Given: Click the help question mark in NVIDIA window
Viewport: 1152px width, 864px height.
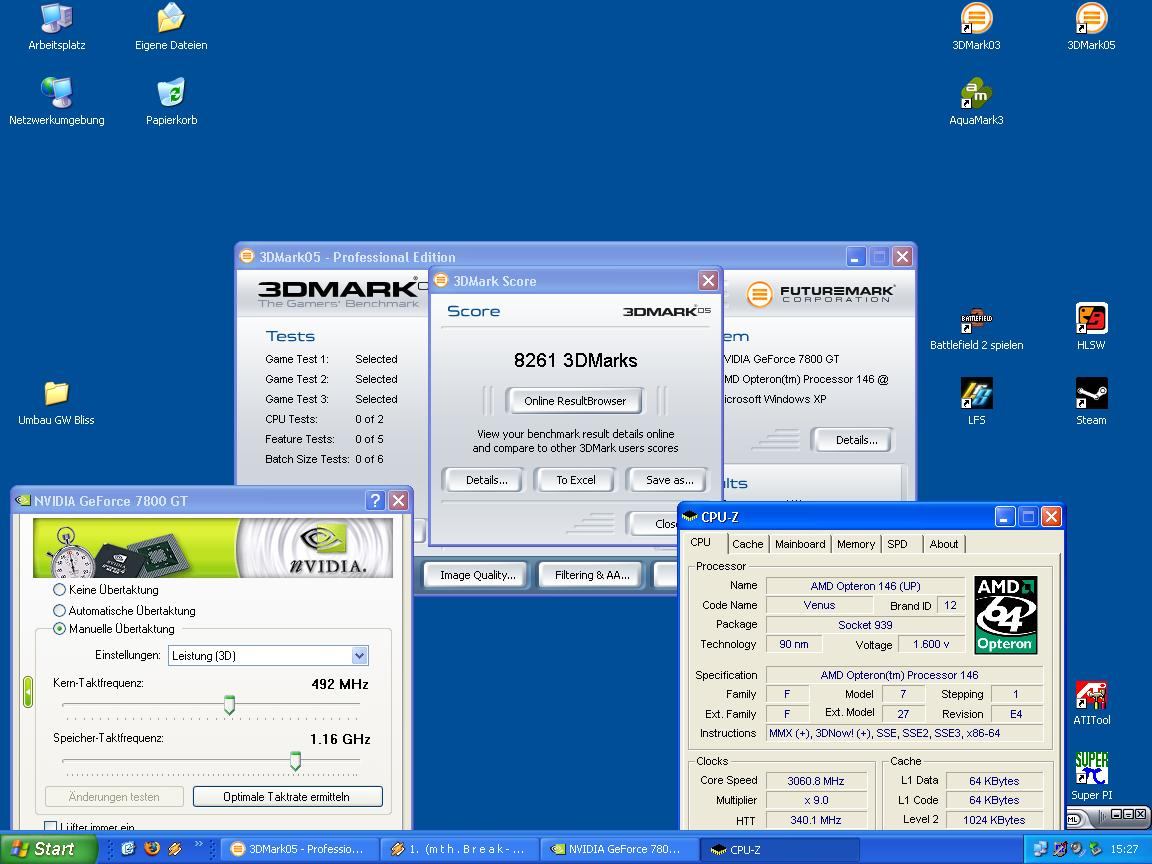Looking at the screenshot, I should pyautogui.click(x=375, y=500).
